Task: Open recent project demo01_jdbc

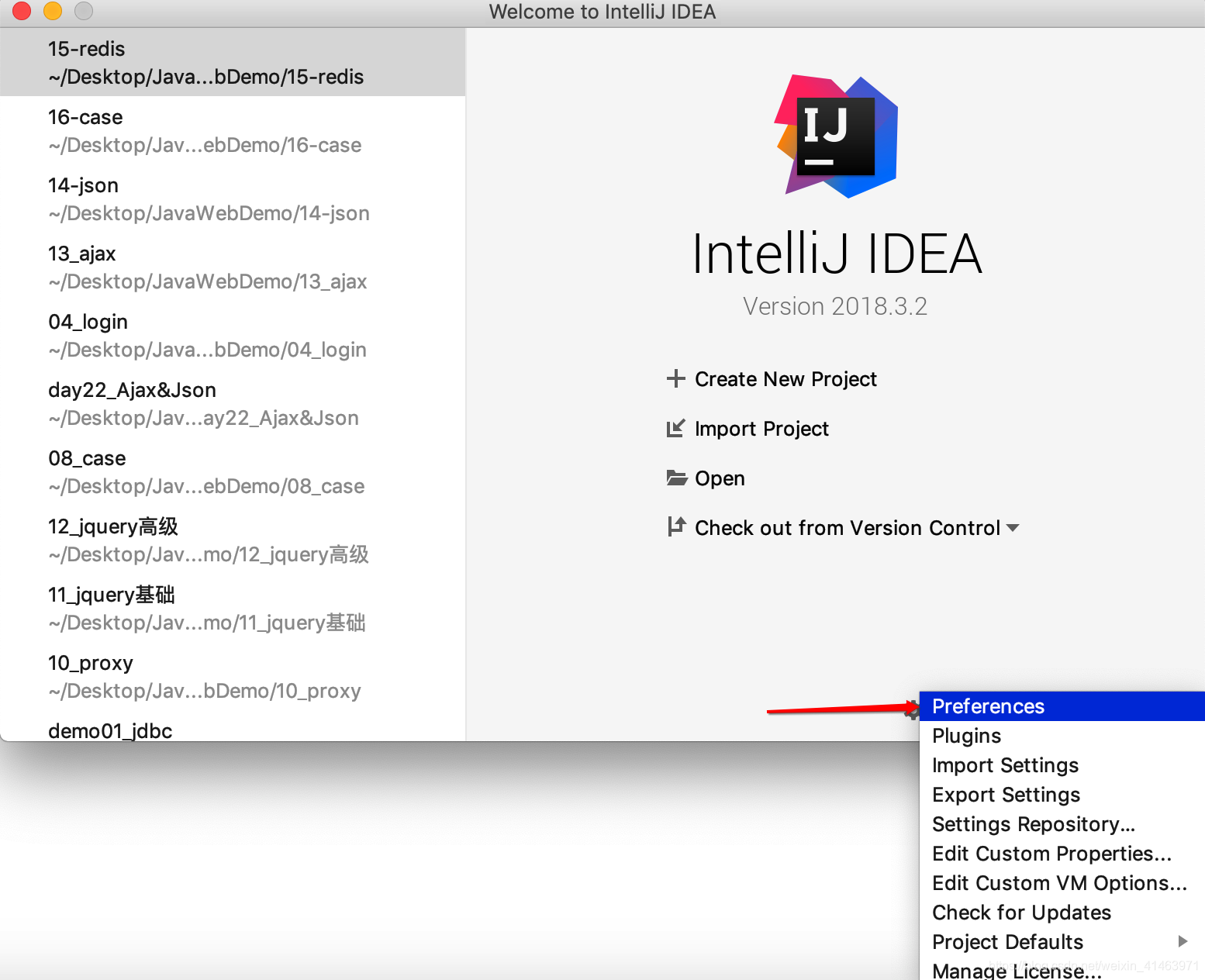Action: 233,726
